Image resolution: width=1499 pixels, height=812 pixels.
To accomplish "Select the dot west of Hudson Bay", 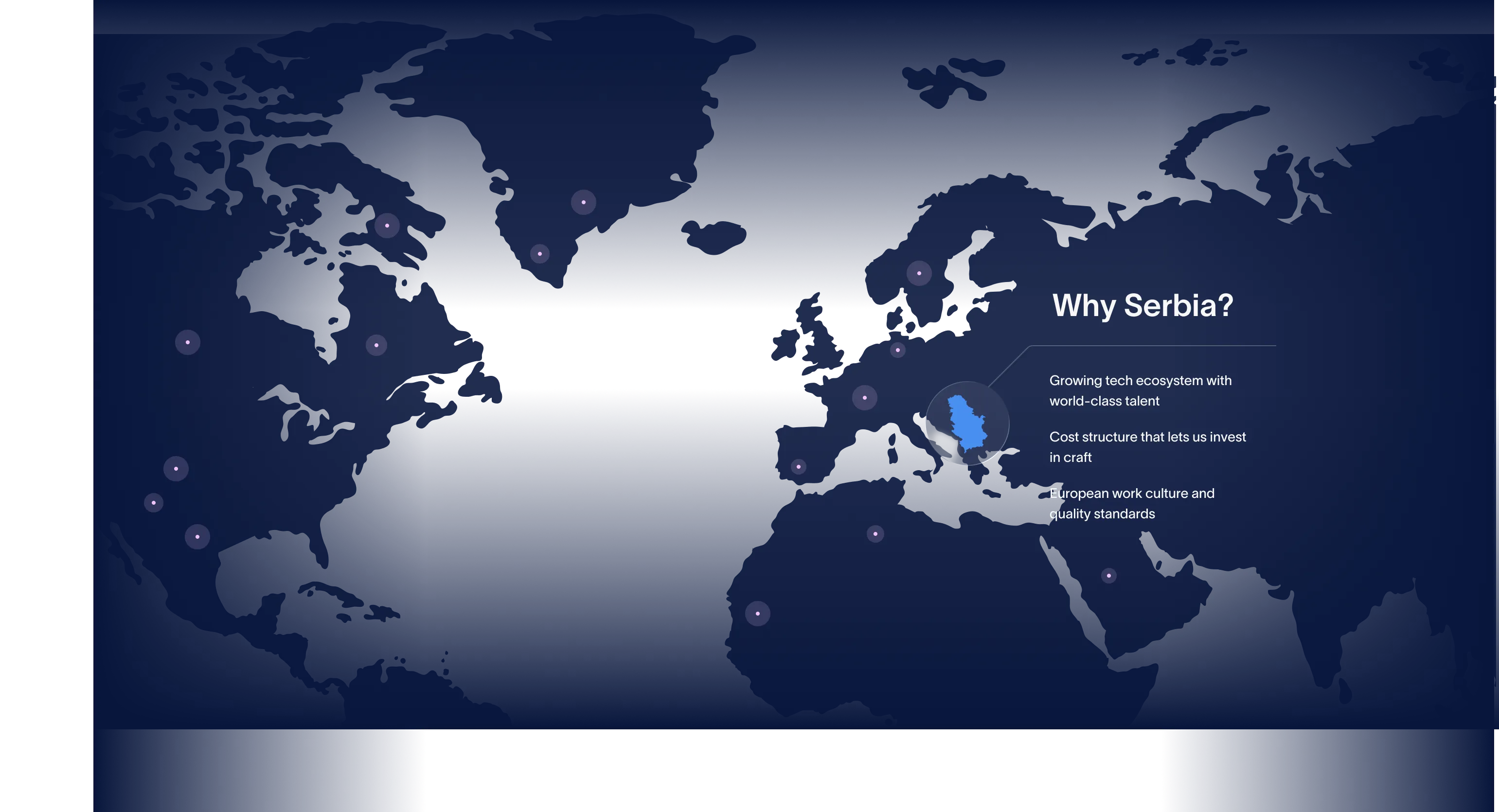I will click(187, 343).
